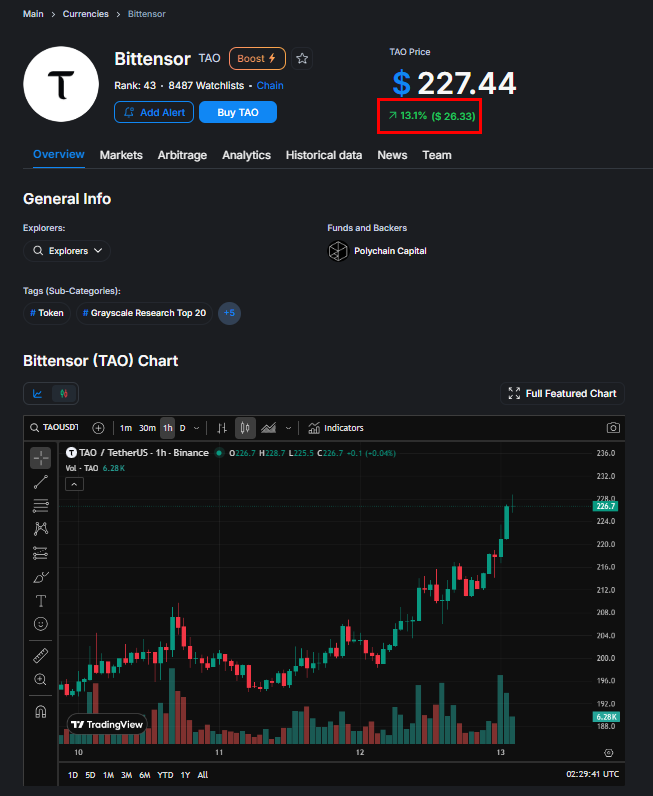This screenshot has height=796, width=653.
Task: Set chart range to 5D
Action: pyautogui.click(x=90, y=775)
